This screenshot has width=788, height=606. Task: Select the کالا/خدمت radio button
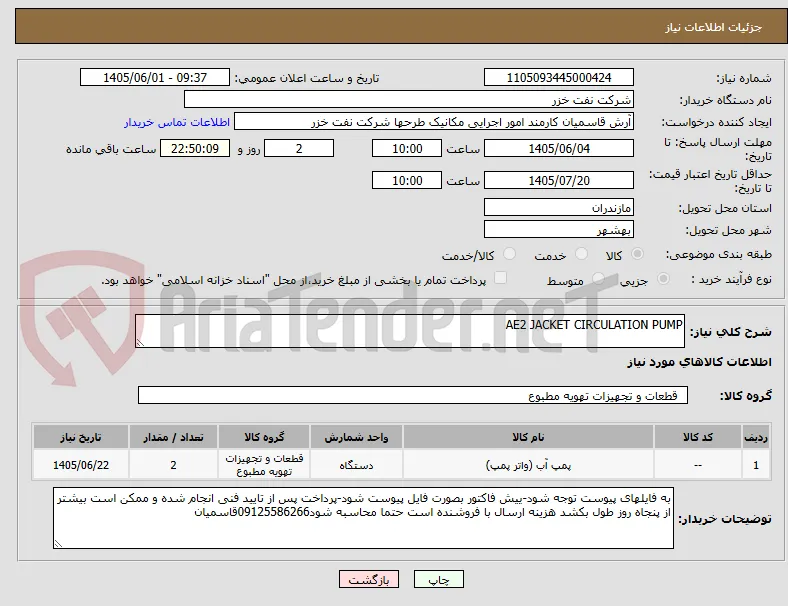(510, 254)
